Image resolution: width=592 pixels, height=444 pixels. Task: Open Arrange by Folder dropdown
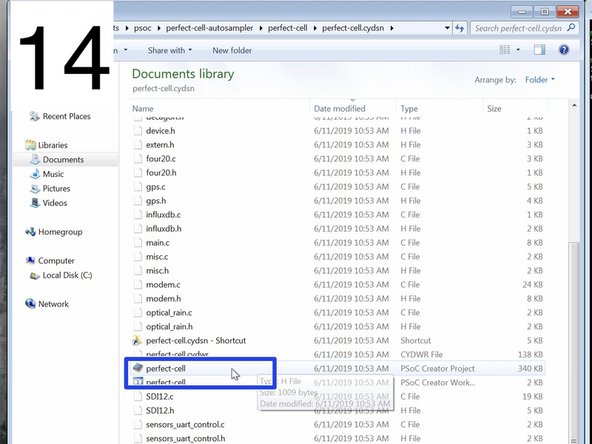pos(540,80)
